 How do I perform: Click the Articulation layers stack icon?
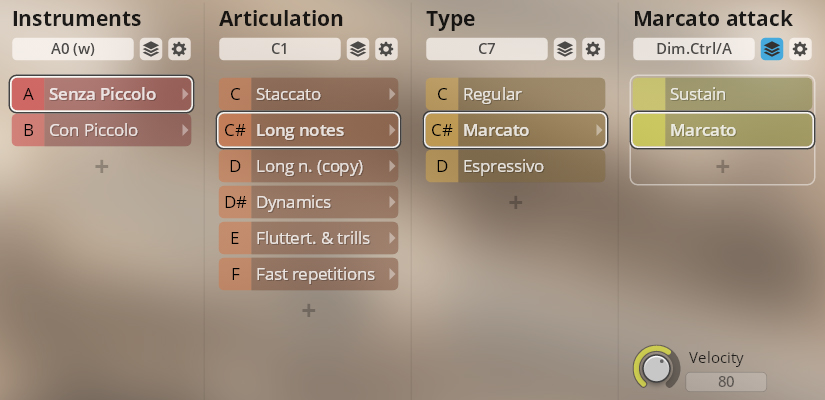357,49
